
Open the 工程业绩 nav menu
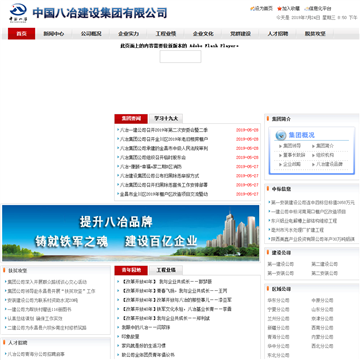click(x=166, y=34)
